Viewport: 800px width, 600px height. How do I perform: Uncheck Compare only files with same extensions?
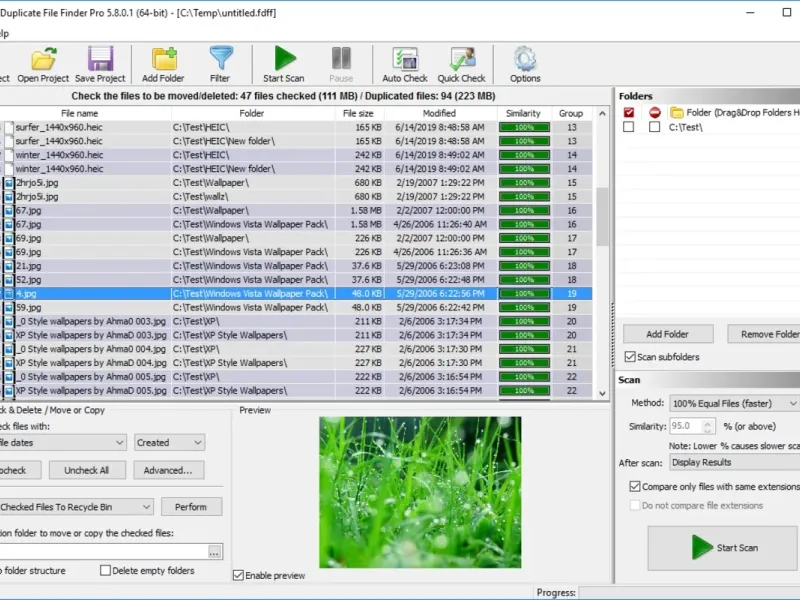(x=635, y=486)
